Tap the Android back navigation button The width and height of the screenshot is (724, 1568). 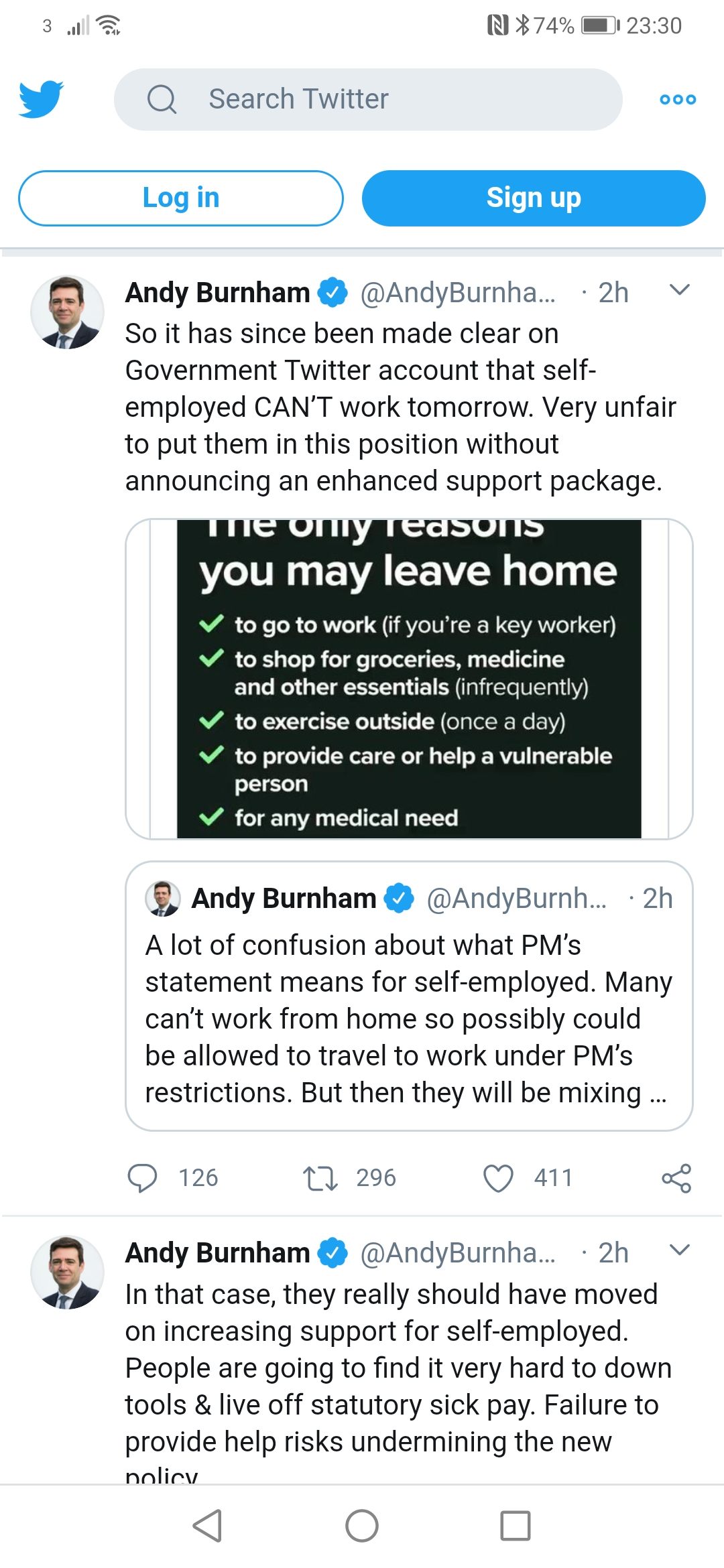(x=208, y=1526)
